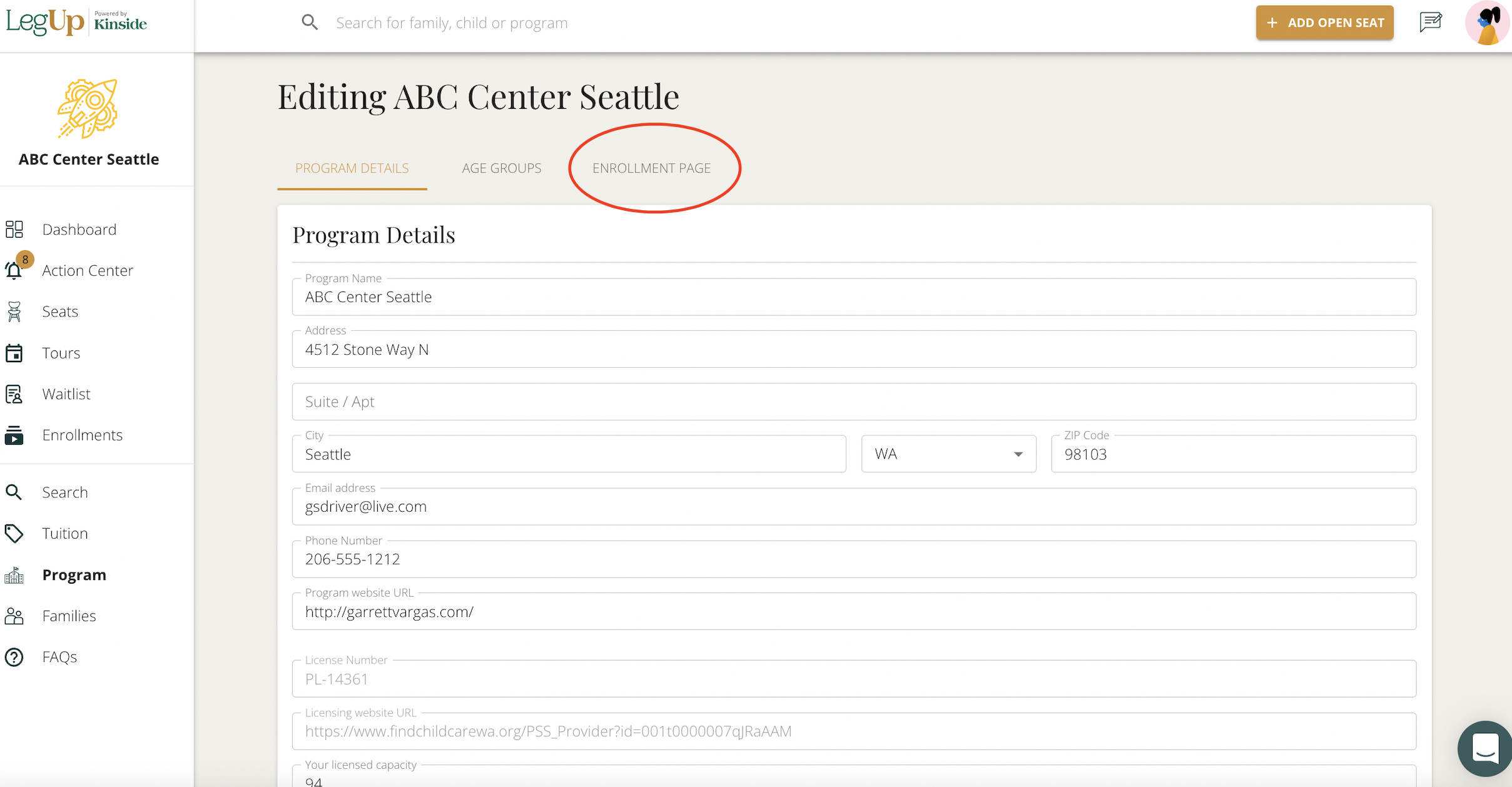Click the City field with Seattle

(x=569, y=454)
